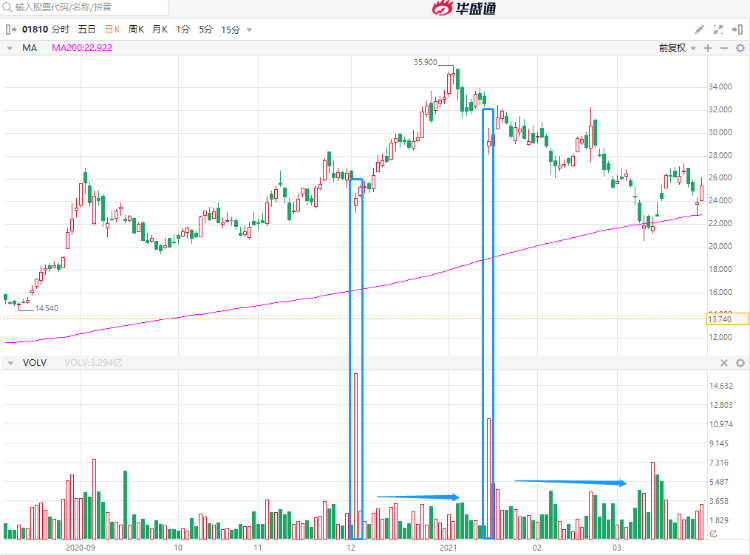
Task: Switch to the 5分 five-minute tab
Action: point(206,30)
